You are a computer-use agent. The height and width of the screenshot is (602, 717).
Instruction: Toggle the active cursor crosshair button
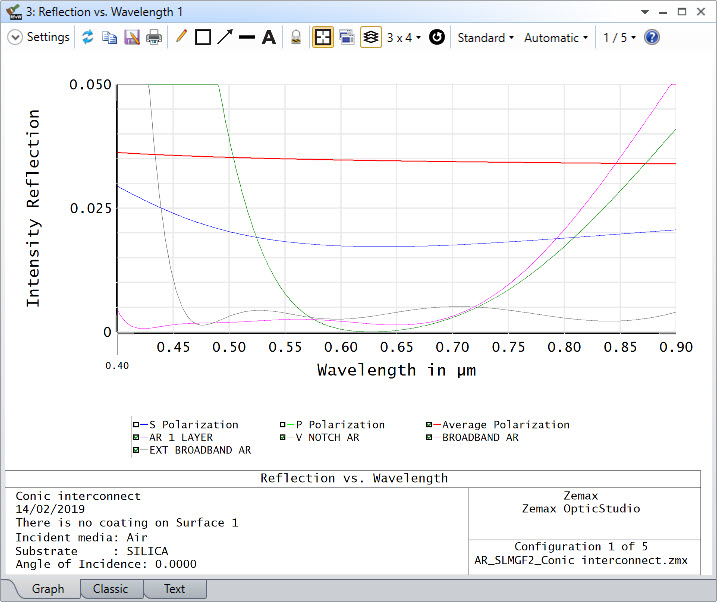pos(323,37)
